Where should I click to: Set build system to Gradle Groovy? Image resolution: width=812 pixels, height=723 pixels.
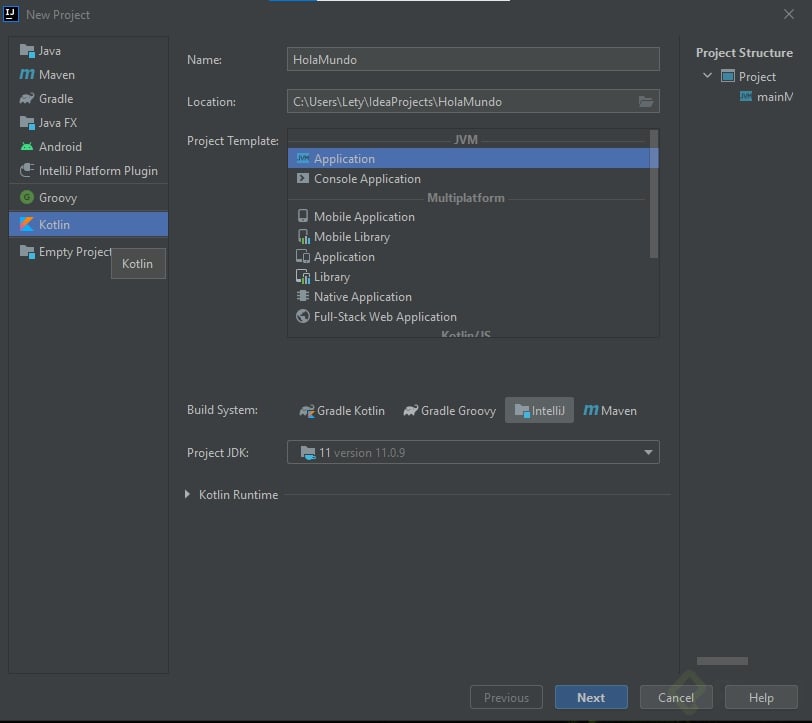pos(450,411)
